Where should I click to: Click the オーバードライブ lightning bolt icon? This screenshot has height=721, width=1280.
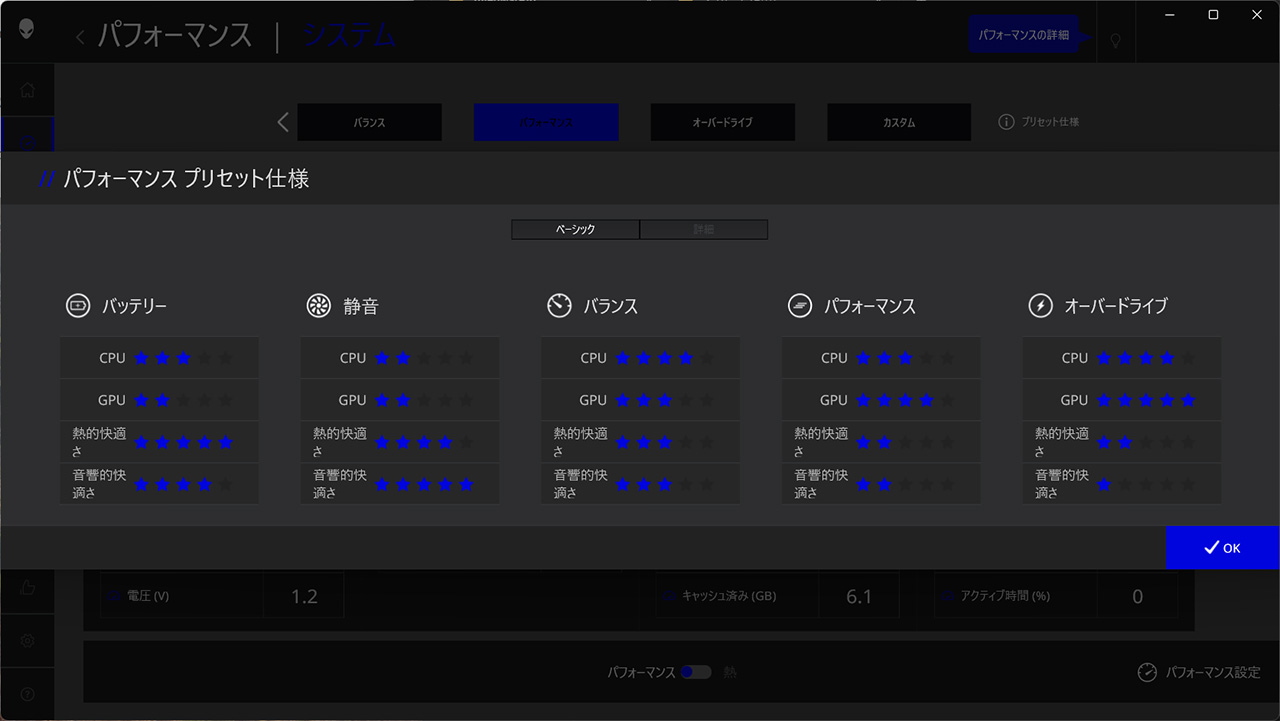pyautogui.click(x=1040, y=306)
